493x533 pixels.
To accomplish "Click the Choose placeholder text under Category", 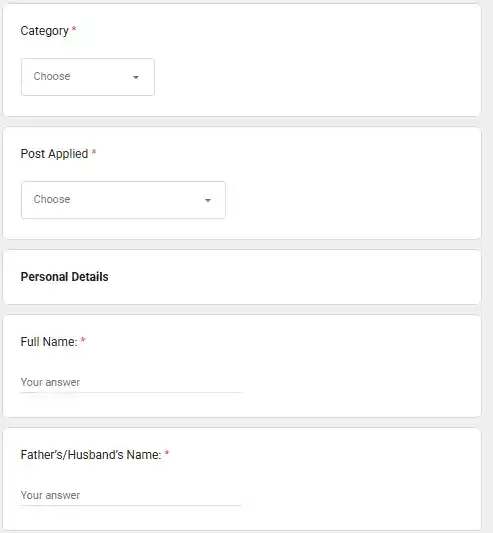I will 52,76.
